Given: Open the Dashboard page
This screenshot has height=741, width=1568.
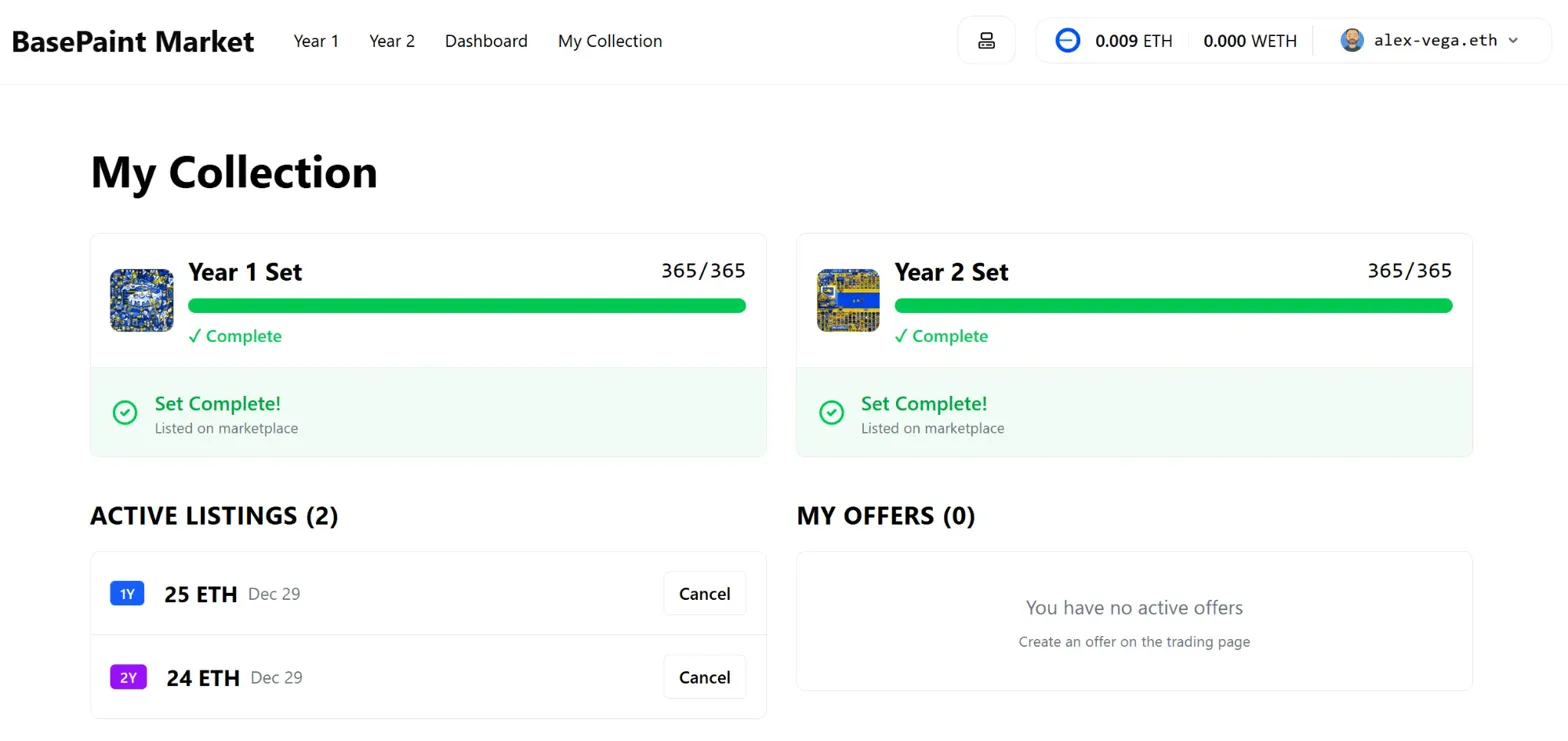Looking at the screenshot, I should 486,41.
